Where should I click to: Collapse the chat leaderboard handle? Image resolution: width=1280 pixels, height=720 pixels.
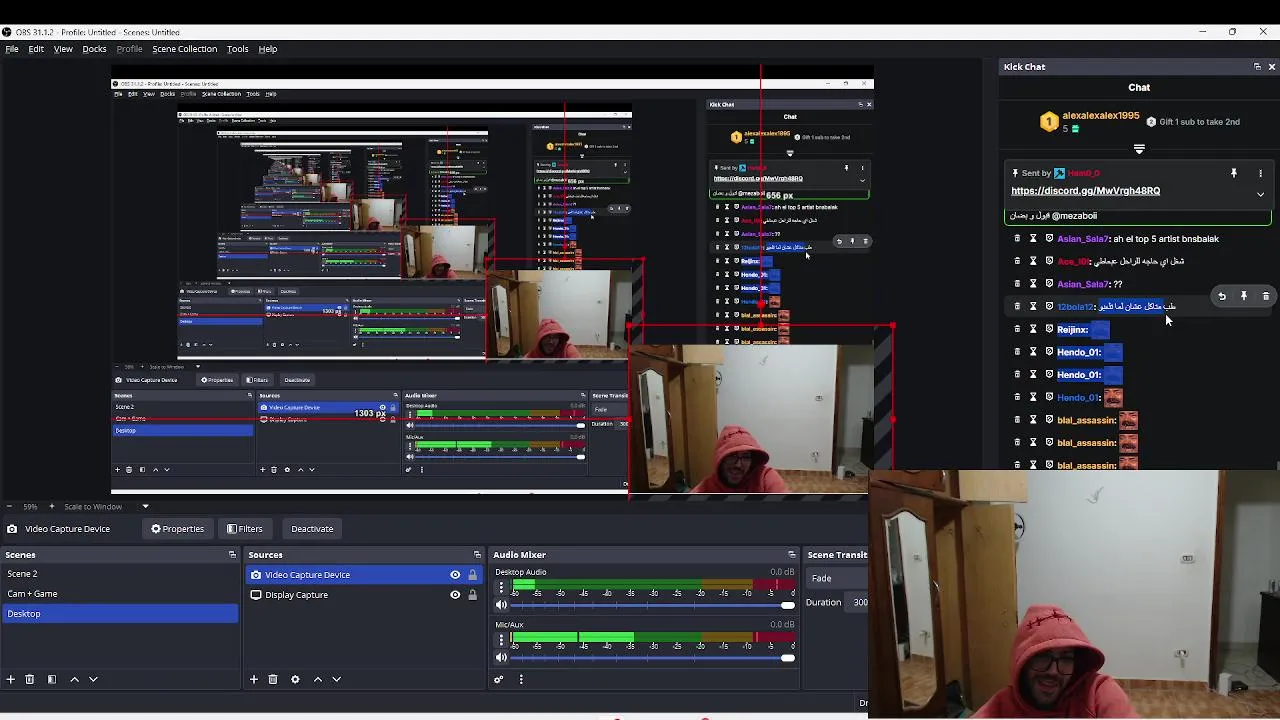pyautogui.click(x=1139, y=149)
